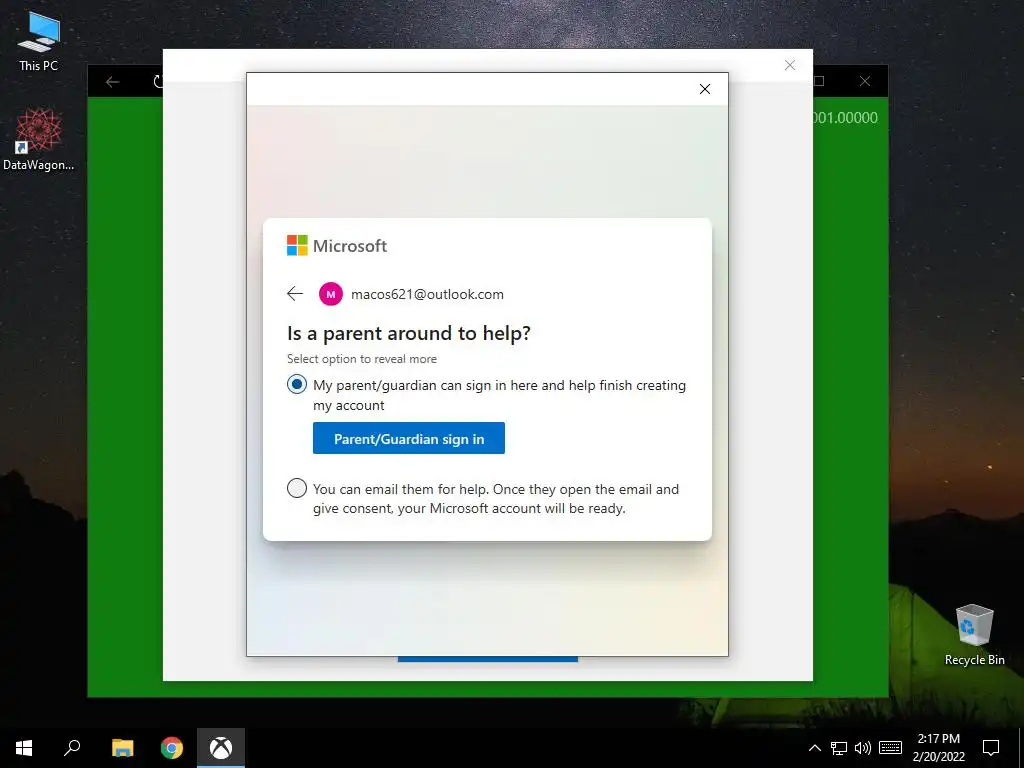Launch Google Chrome from taskbar
Viewport: 1024px width, 768px height.
pyautogui.click(x=172, y=748)
